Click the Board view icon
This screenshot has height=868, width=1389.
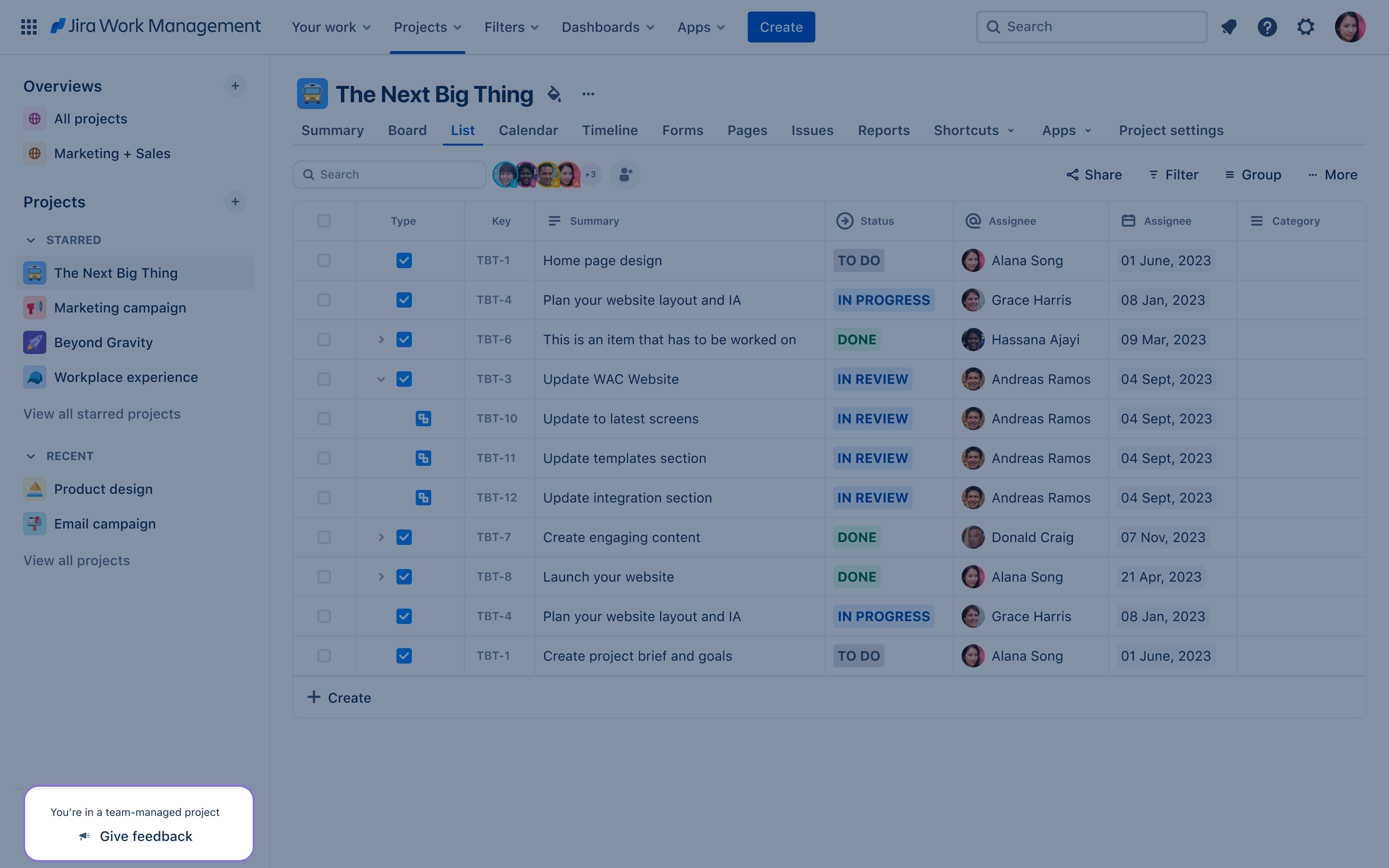407,130
